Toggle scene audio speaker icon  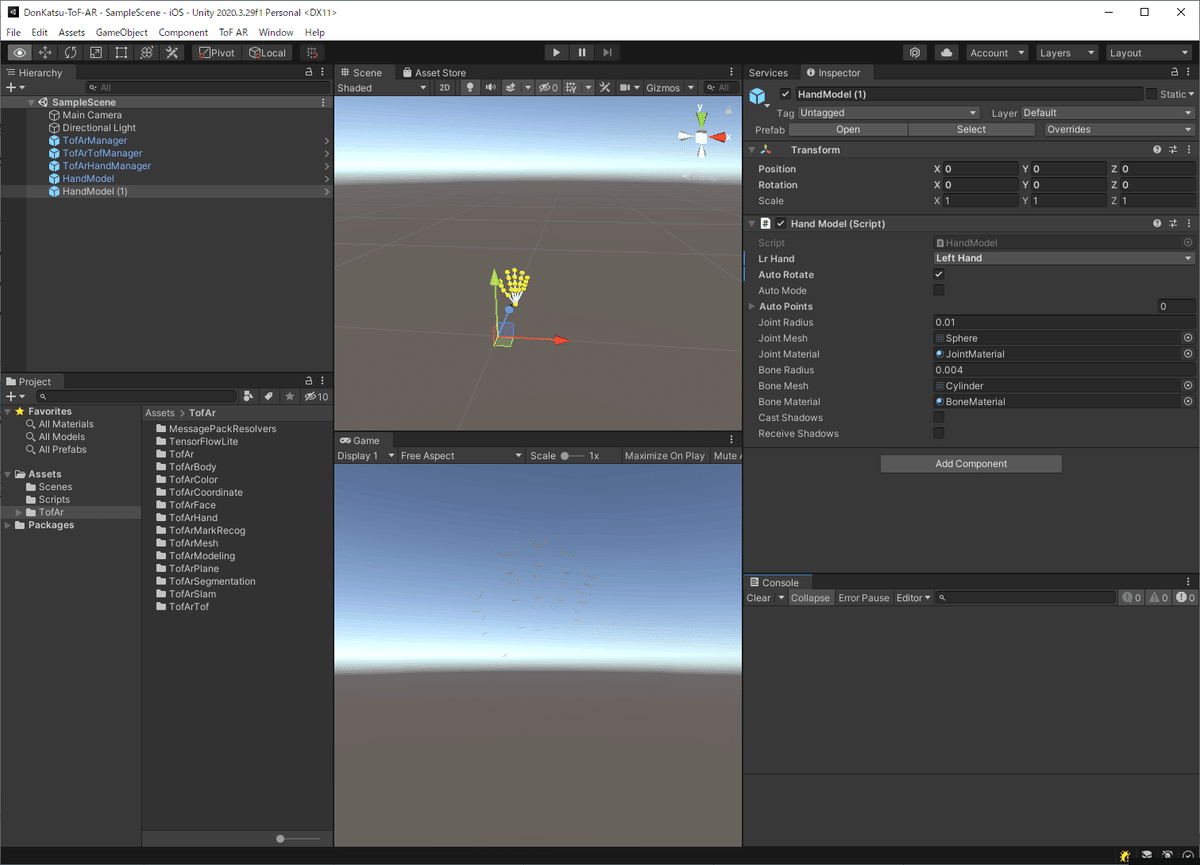(491, 88)
